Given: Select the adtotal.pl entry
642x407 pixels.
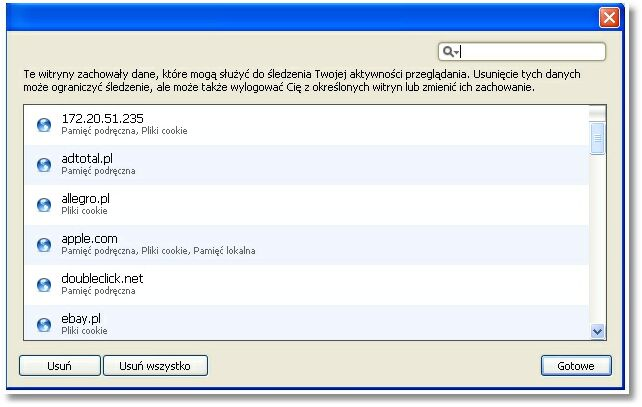Looking at the screenshot, I should pos(307,165).
